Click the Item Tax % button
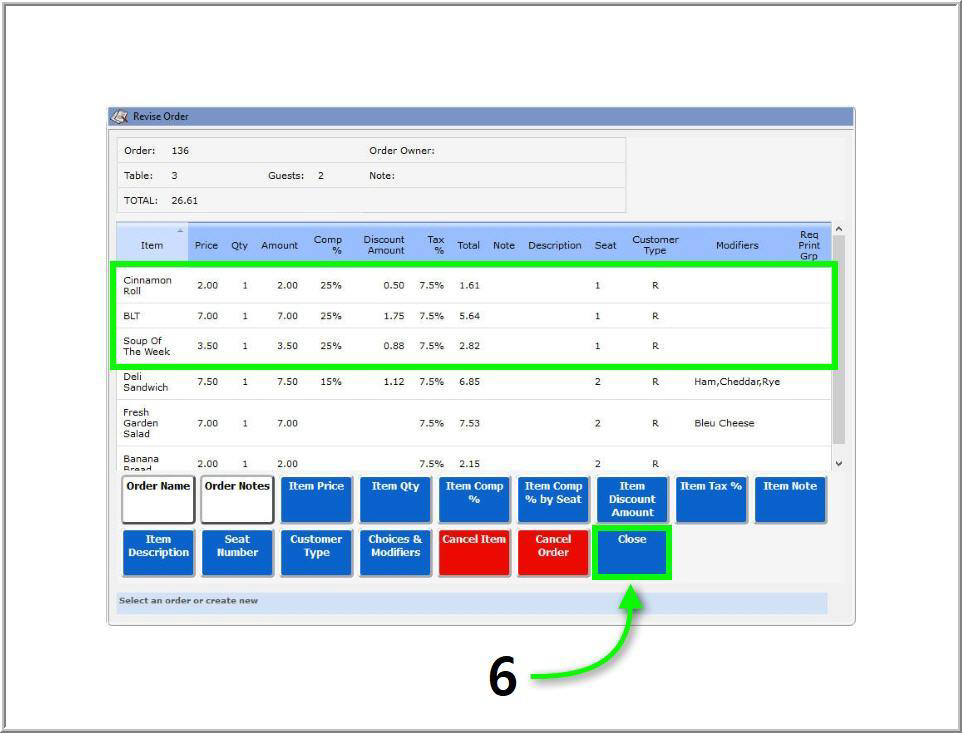Image resolution: width=962 pixels, height=733 pixels. pos(711,499)
